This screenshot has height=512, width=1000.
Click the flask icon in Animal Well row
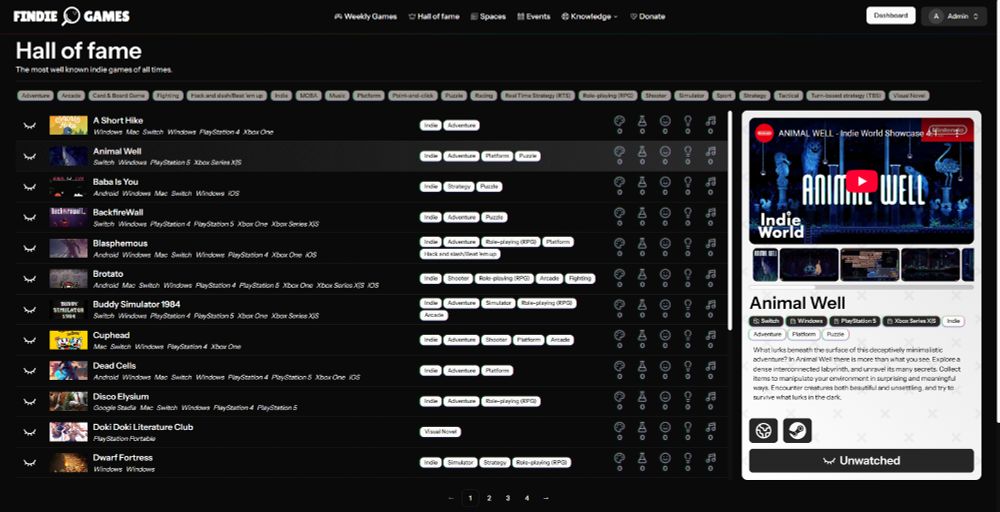642,151
